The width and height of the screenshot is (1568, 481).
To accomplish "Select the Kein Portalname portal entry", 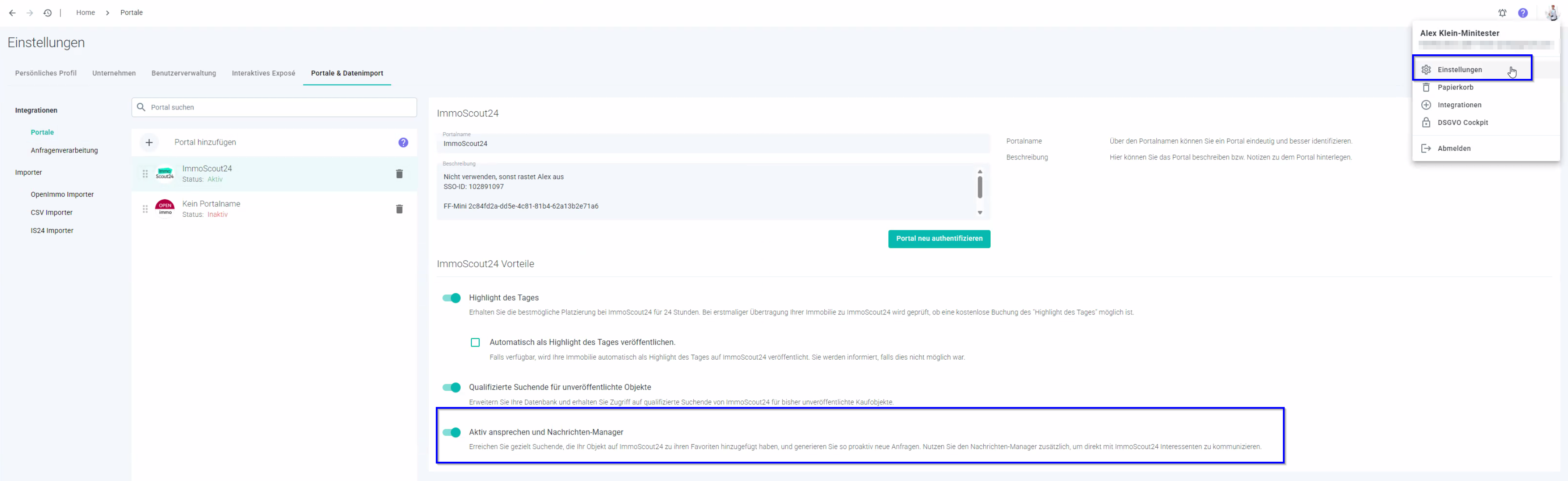I will pos(274,209).
